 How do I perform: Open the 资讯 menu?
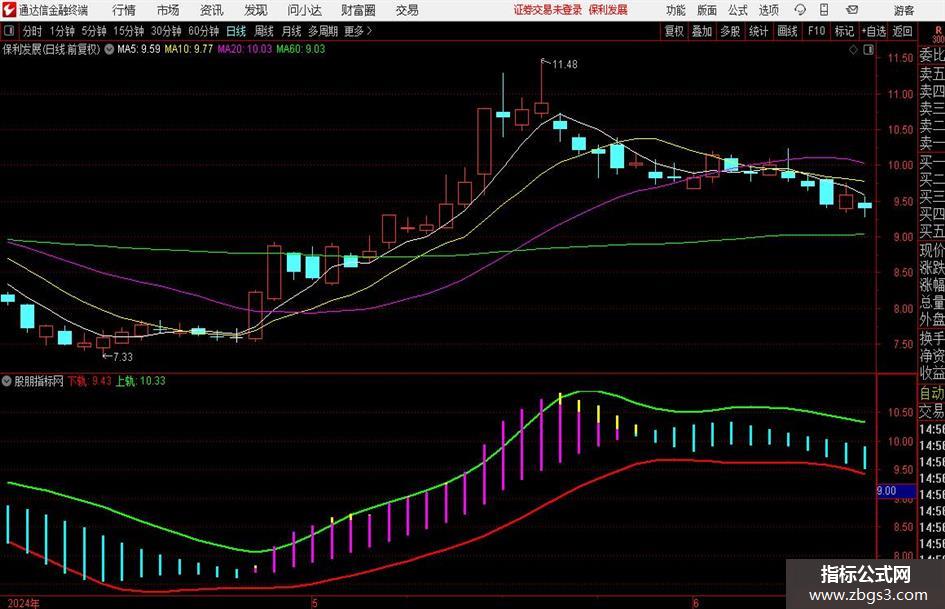[212, 10]
